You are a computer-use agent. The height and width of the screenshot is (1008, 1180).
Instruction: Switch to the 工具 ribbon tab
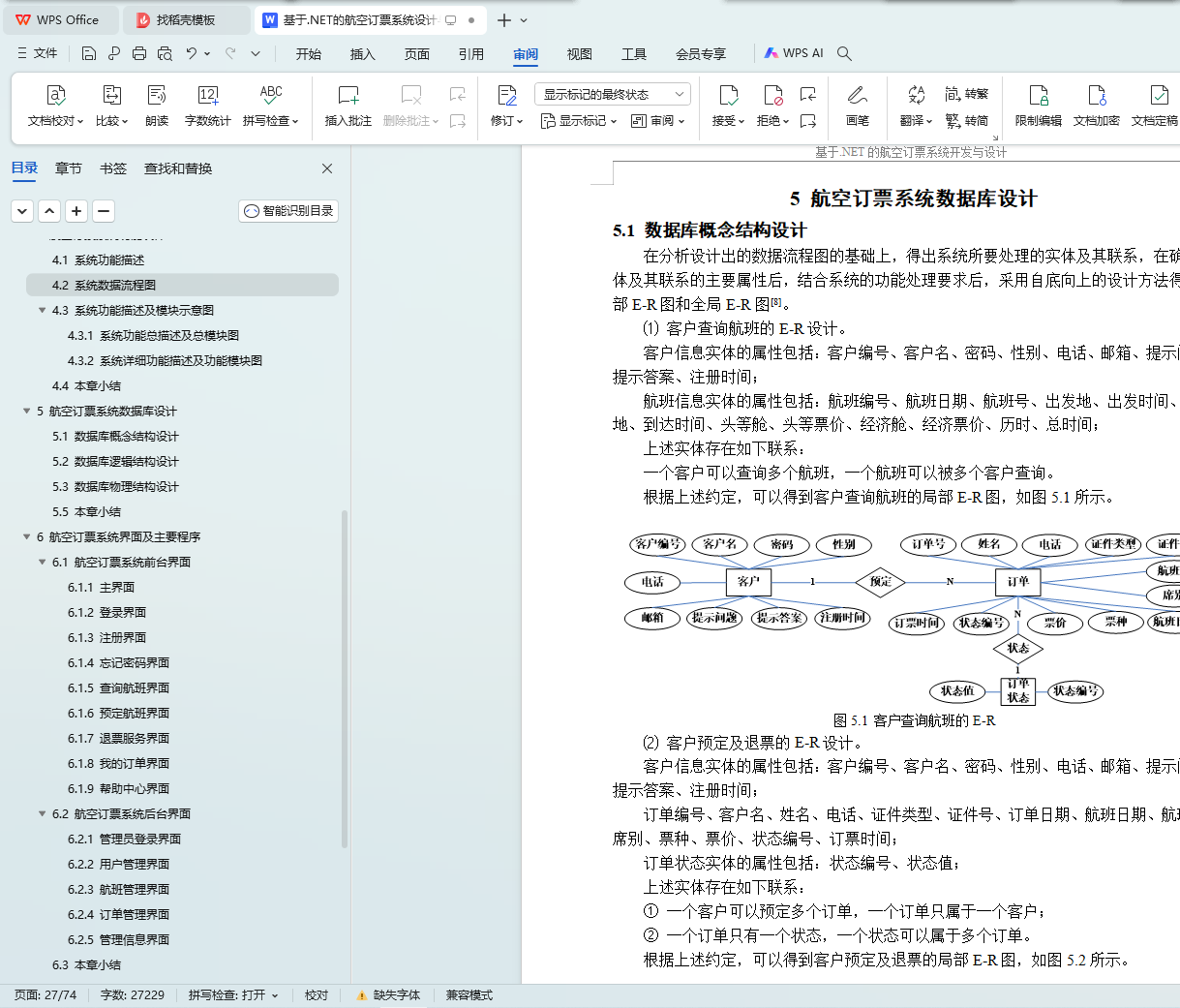tap(634, 54)
